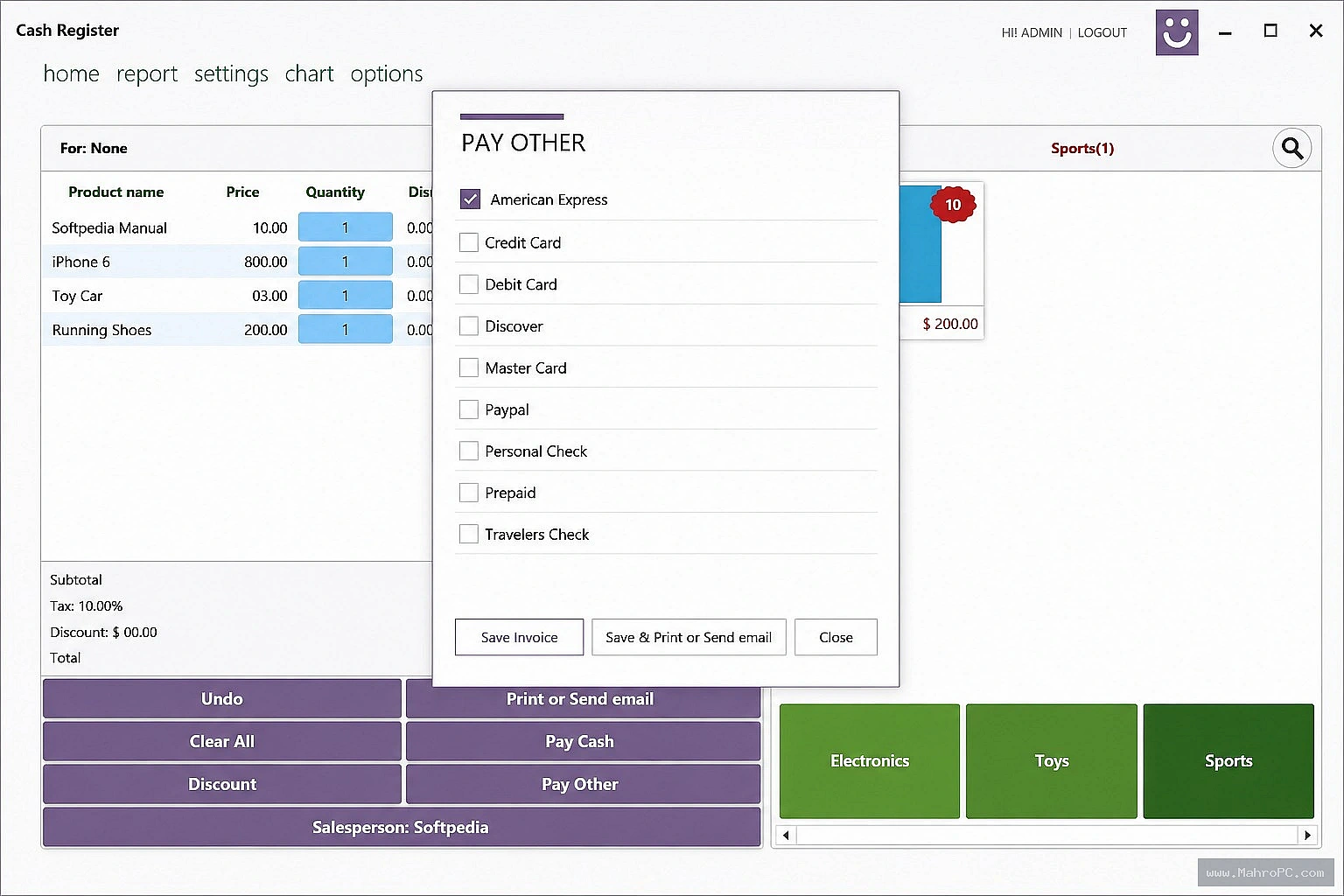
Task: Click quantity field for Running Shoes
Action: click(x=346, y=330)
